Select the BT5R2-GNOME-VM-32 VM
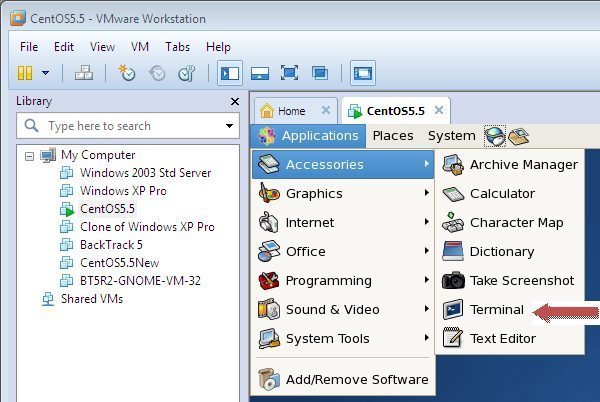 coord(140,281)
